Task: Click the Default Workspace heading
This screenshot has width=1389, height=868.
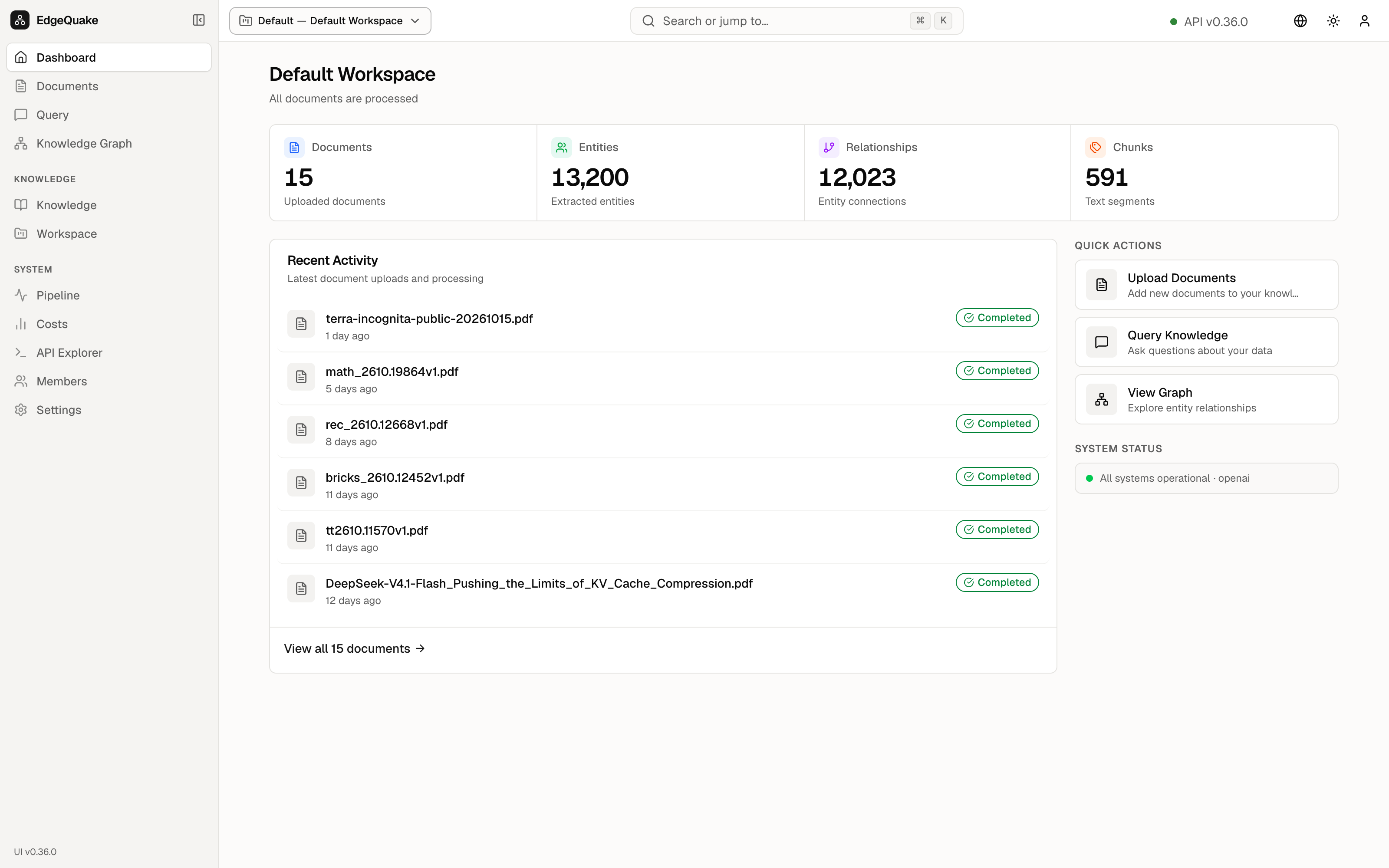Action: click(x=352, y=74)
